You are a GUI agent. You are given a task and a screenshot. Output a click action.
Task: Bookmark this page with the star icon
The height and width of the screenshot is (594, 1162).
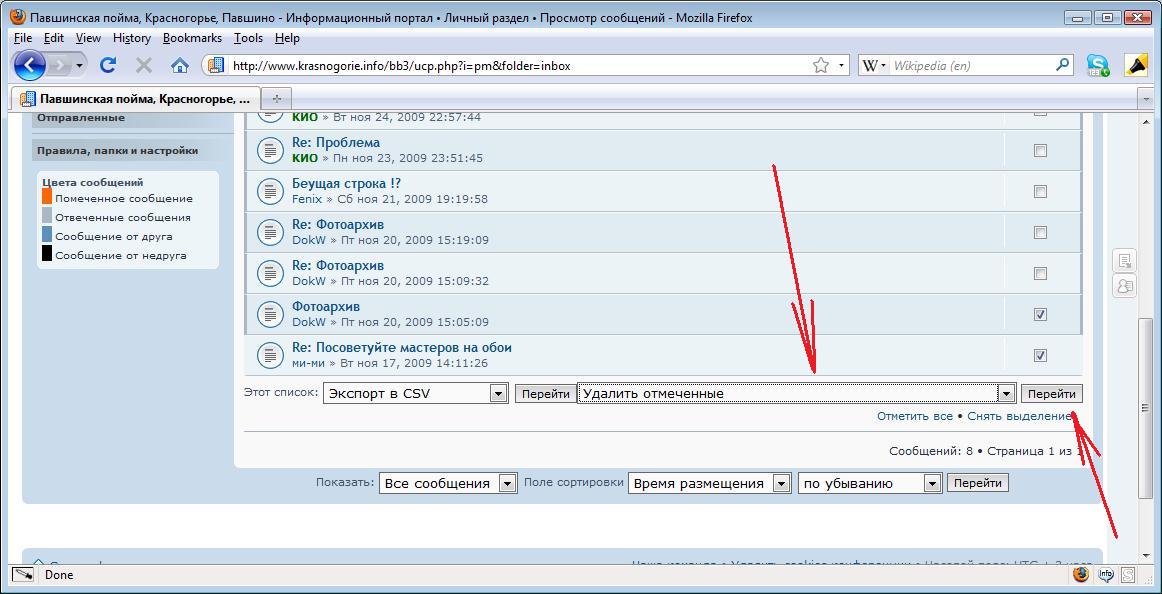(821, 65)
